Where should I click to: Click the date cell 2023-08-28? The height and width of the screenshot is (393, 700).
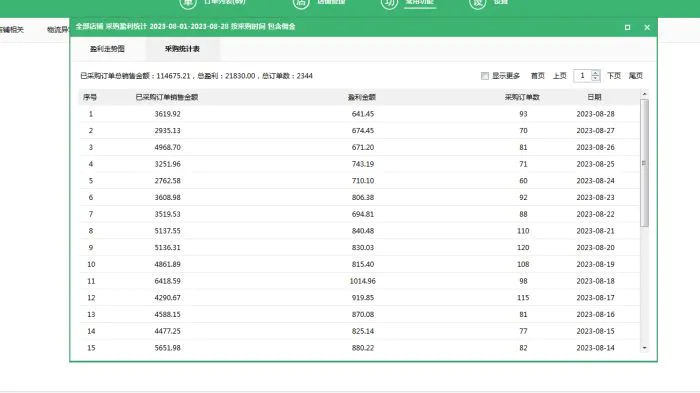click(x=595, y=114)
